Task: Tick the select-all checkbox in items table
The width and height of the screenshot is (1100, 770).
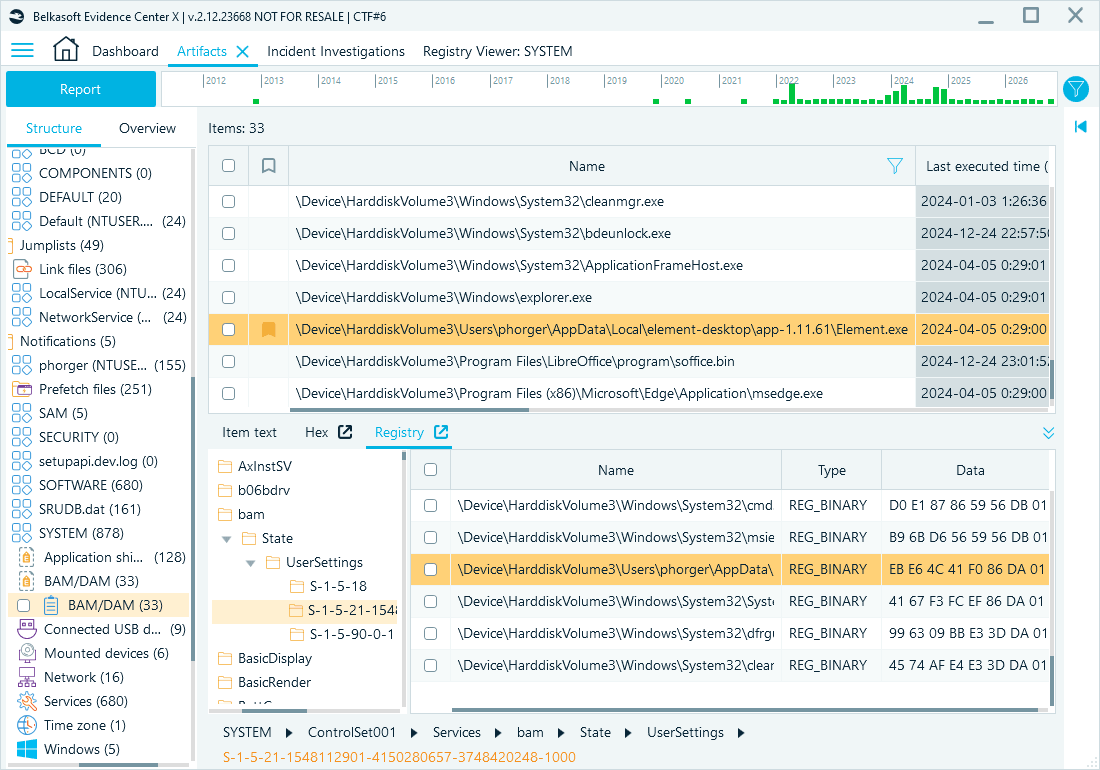Action: [228, 166]
